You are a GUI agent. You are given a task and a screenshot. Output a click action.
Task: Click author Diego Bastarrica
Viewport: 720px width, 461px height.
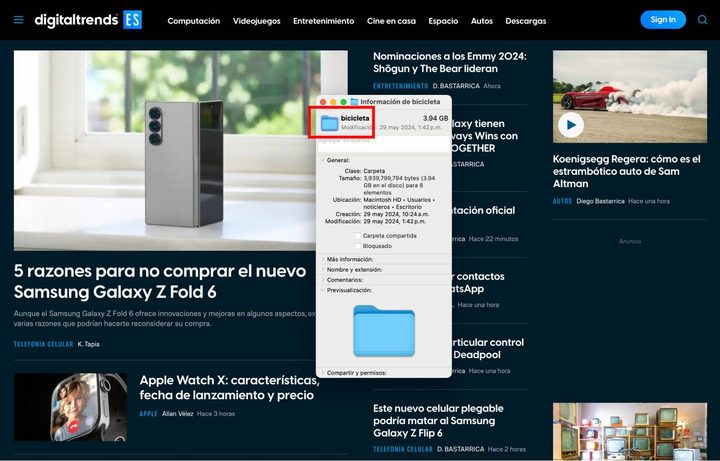[600, 201]
